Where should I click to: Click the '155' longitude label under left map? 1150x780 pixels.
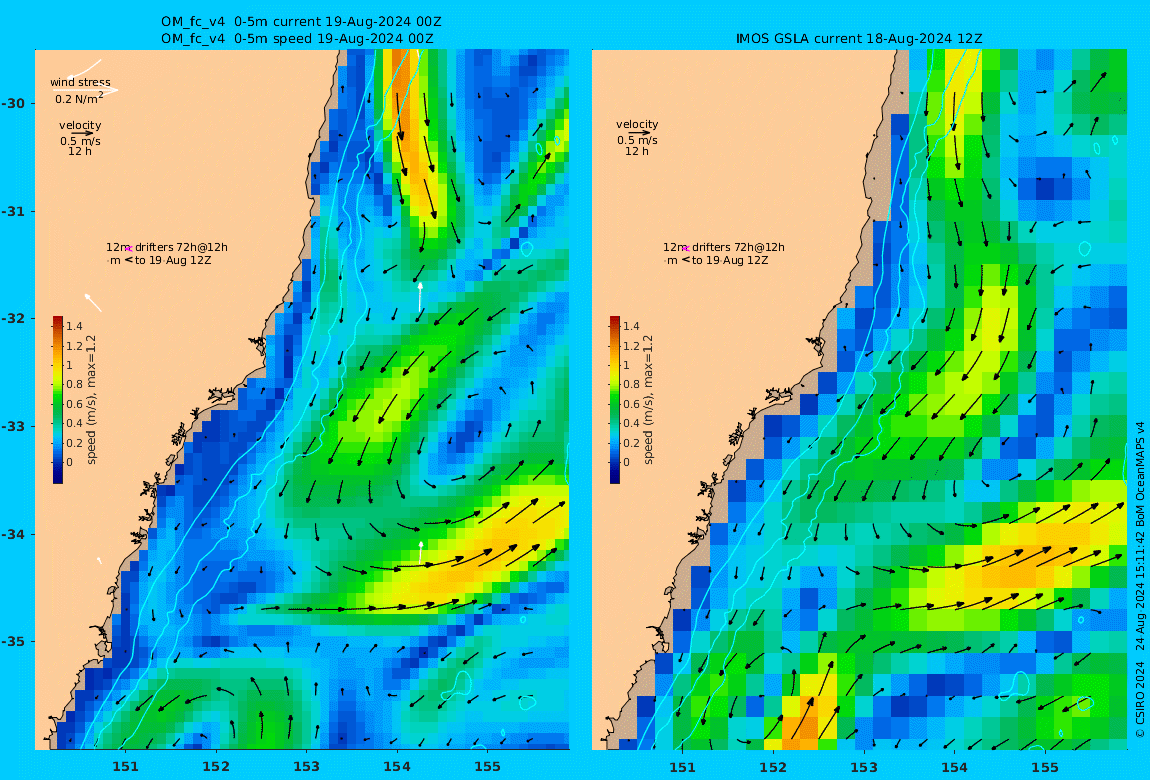point(488,767)
